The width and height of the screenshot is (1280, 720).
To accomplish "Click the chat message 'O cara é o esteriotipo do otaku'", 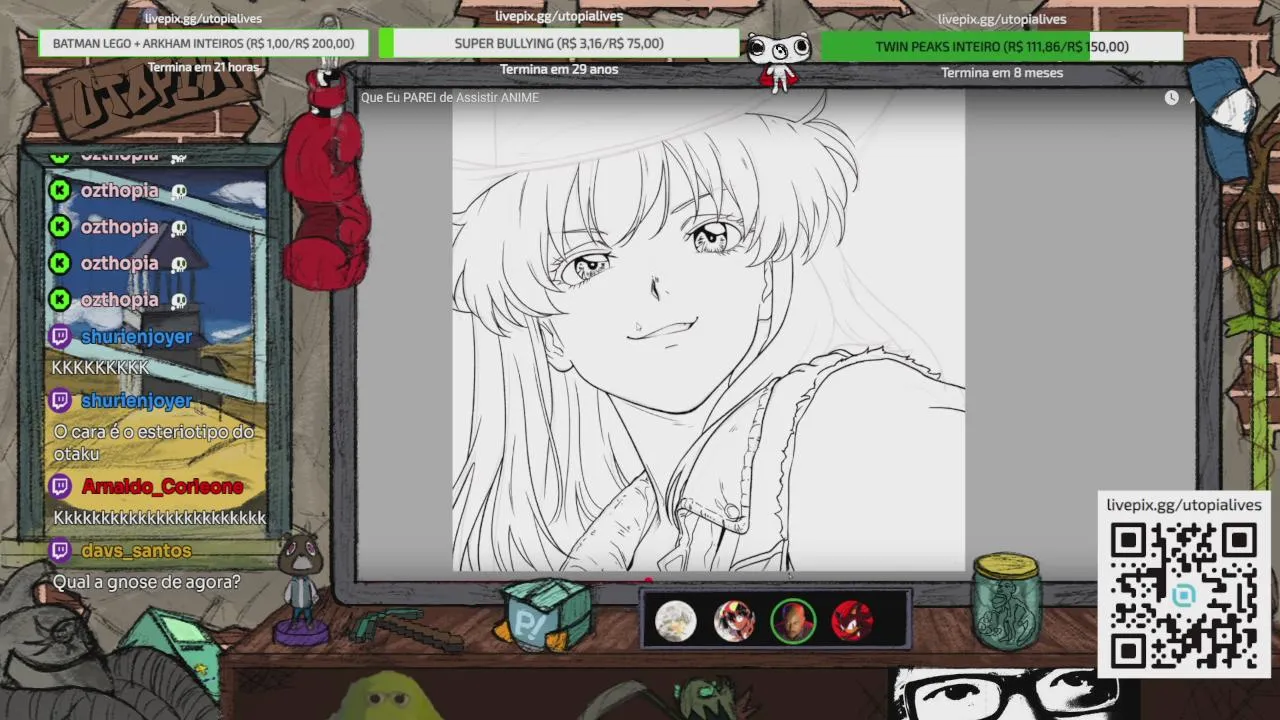I will [154, 443].
